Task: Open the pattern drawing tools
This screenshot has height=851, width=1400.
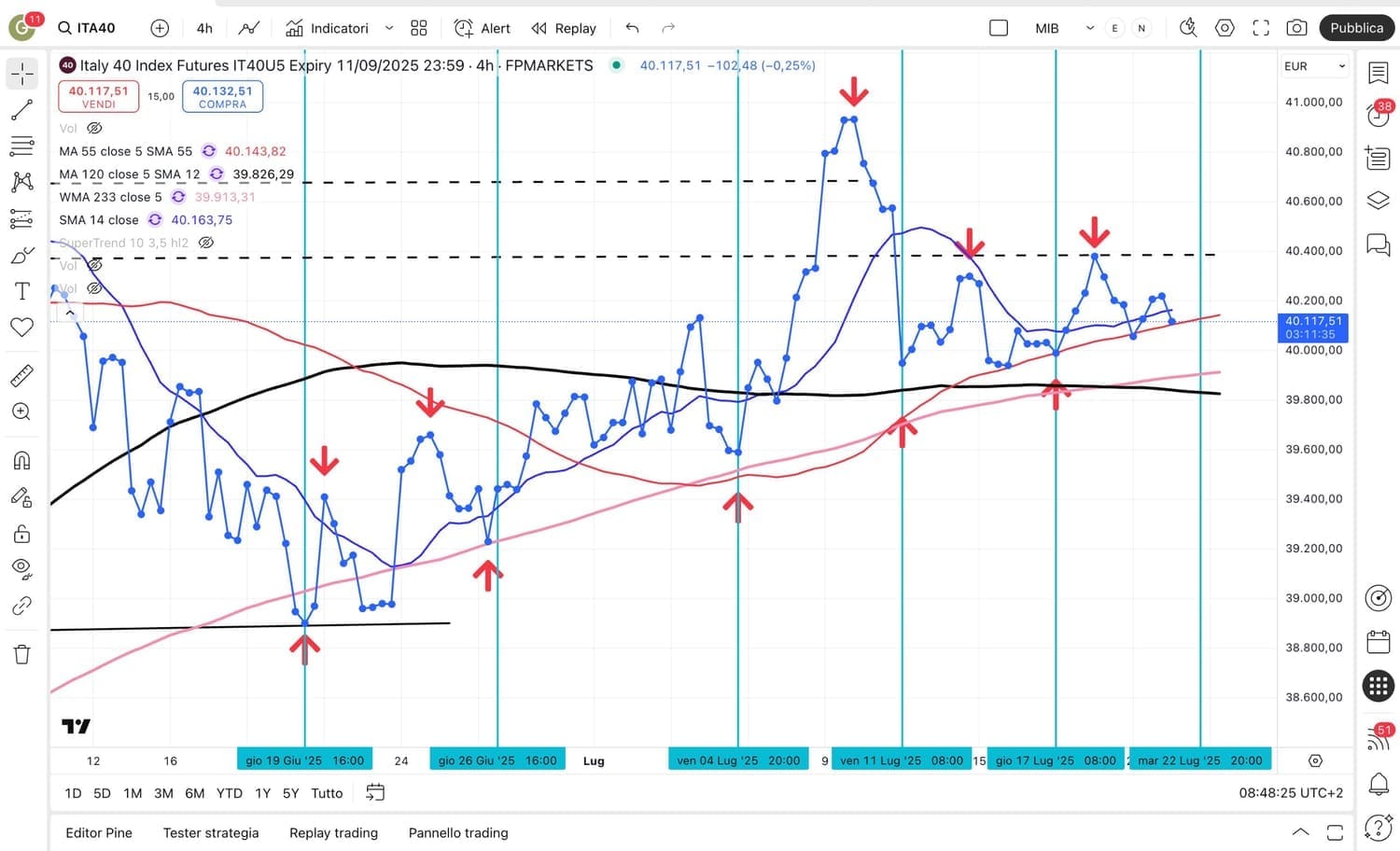Action: (22, 182)
